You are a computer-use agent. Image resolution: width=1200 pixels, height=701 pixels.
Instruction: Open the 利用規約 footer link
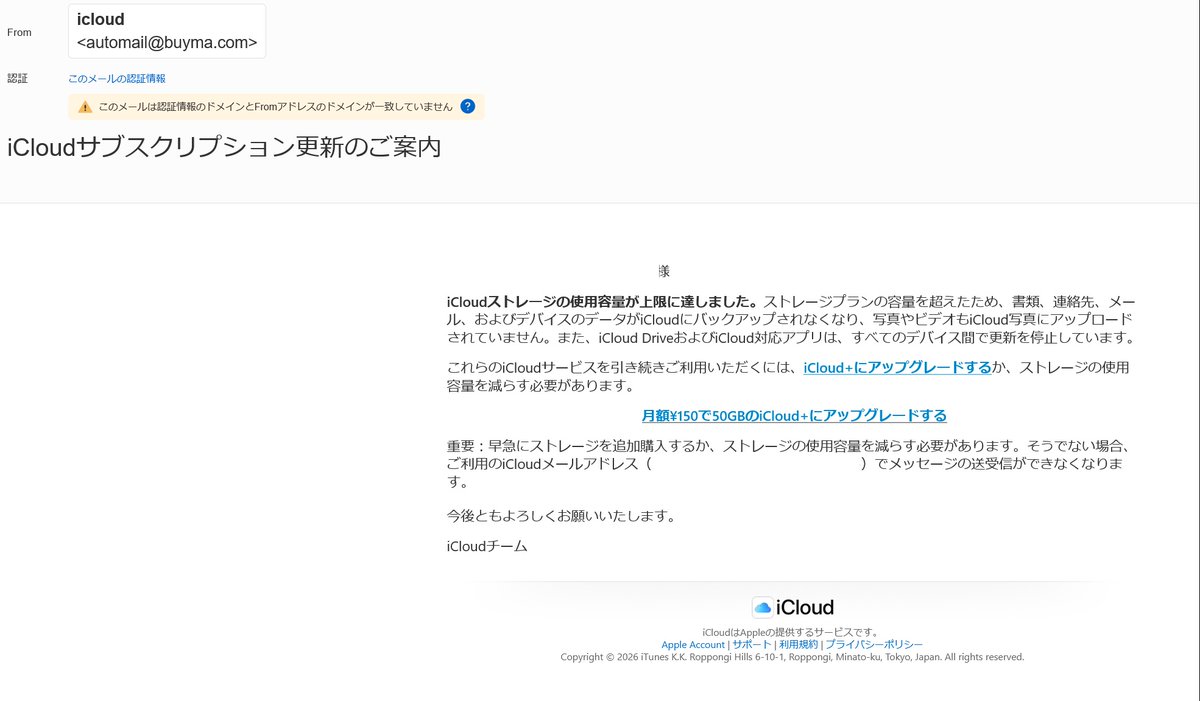798,645
